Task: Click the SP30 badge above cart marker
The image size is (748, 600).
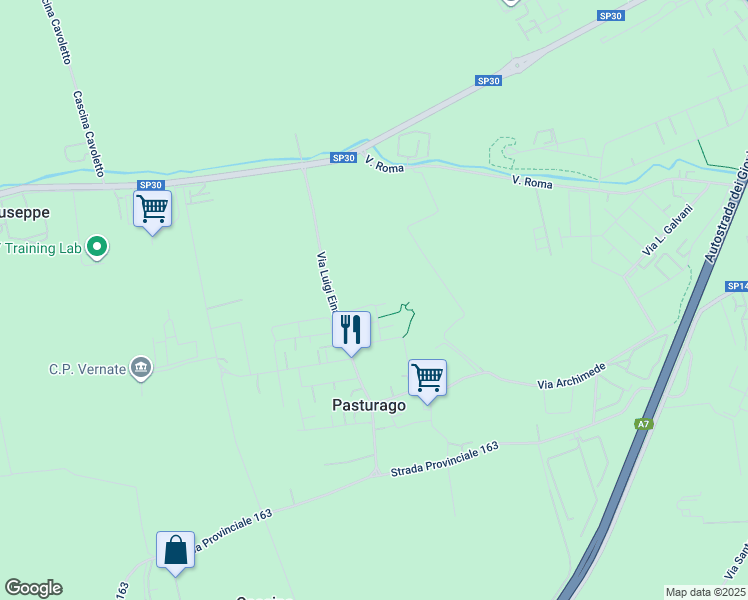Action: pos(151,185)
